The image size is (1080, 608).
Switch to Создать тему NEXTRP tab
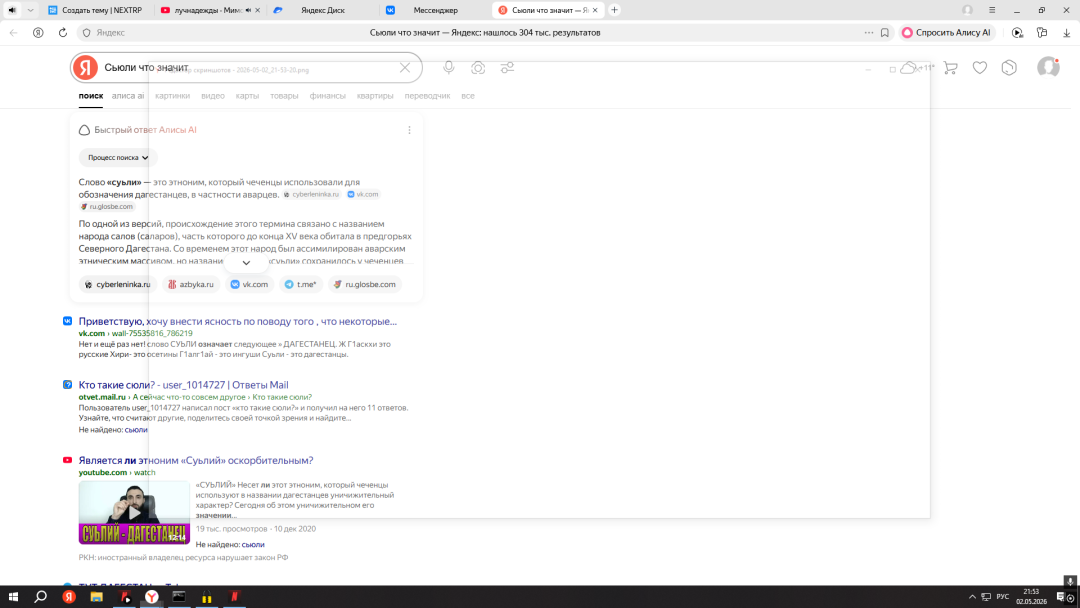pyautogui.click(x=95, y=10)
